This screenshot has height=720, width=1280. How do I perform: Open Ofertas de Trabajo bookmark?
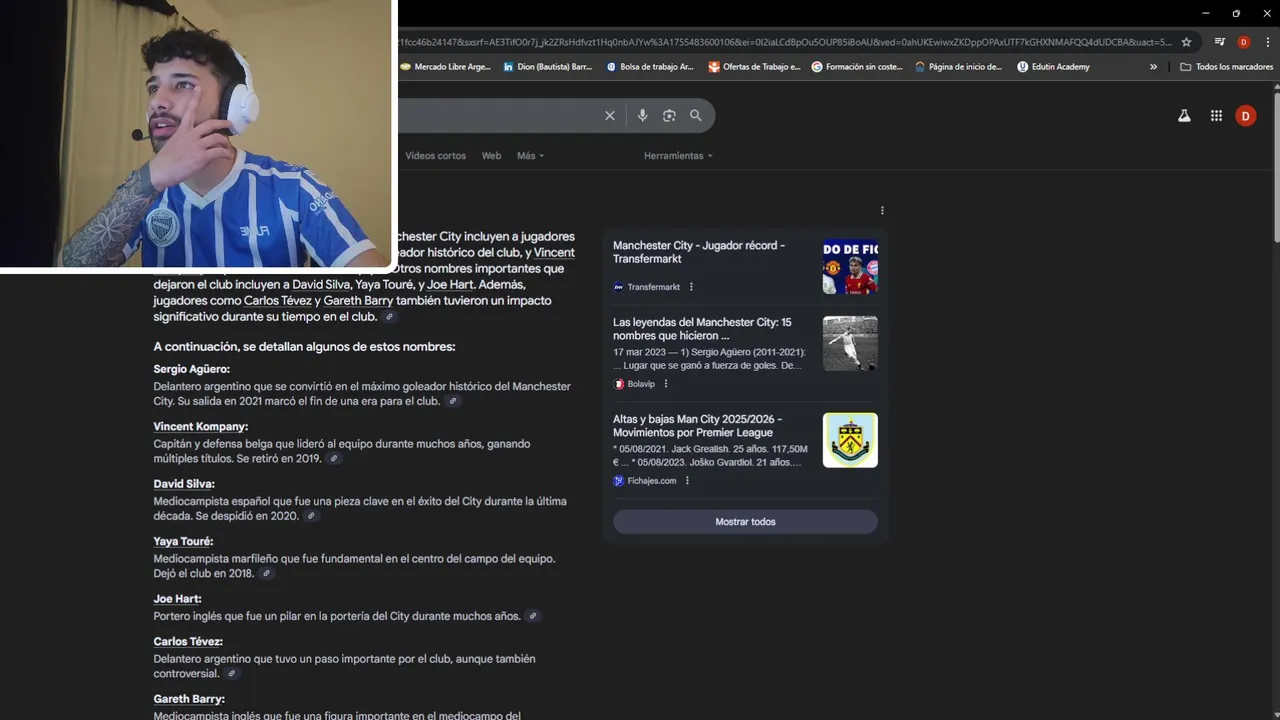[x=754, y=67]
